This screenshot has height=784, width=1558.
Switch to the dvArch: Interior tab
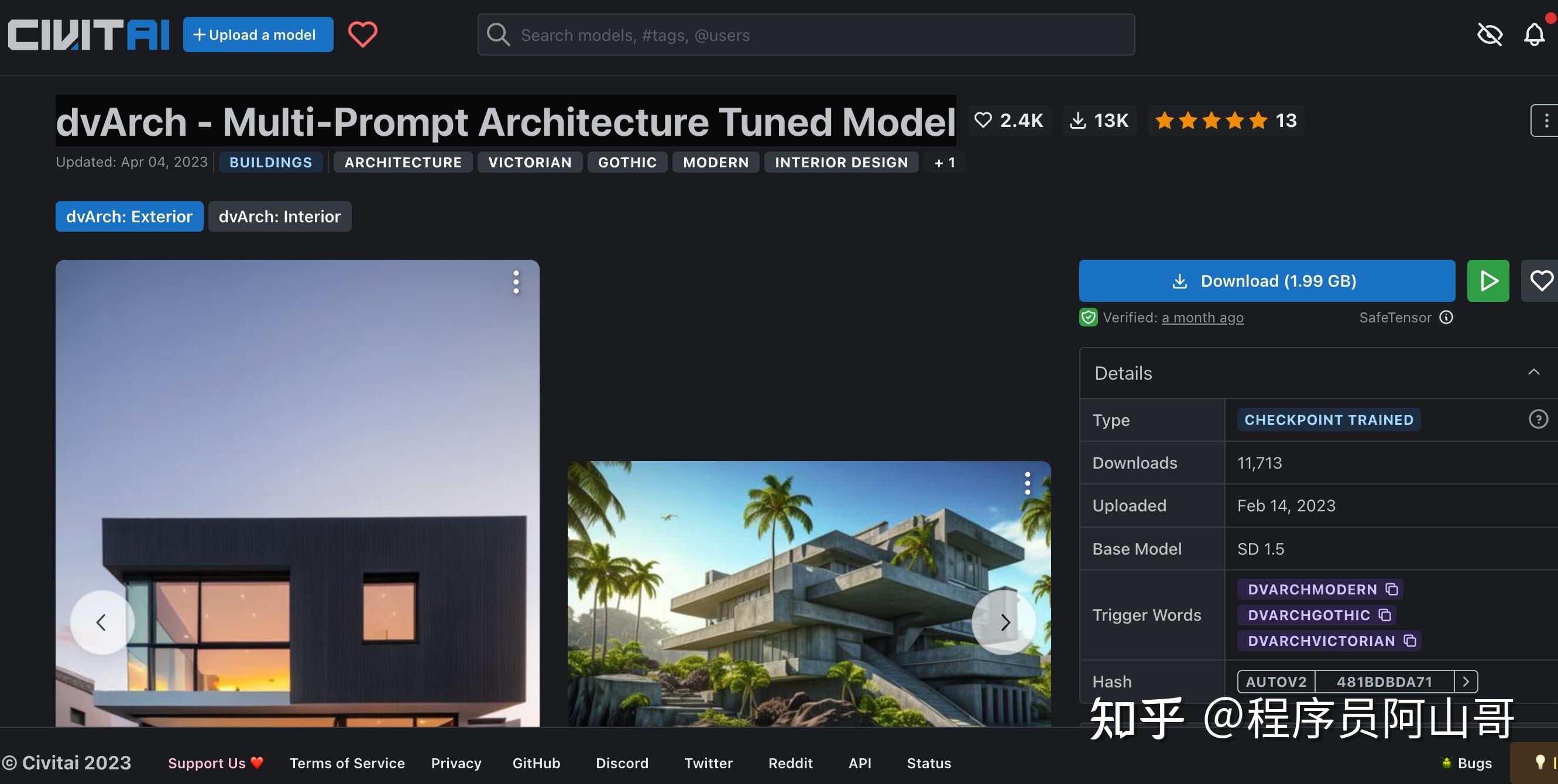coord(279,216)
